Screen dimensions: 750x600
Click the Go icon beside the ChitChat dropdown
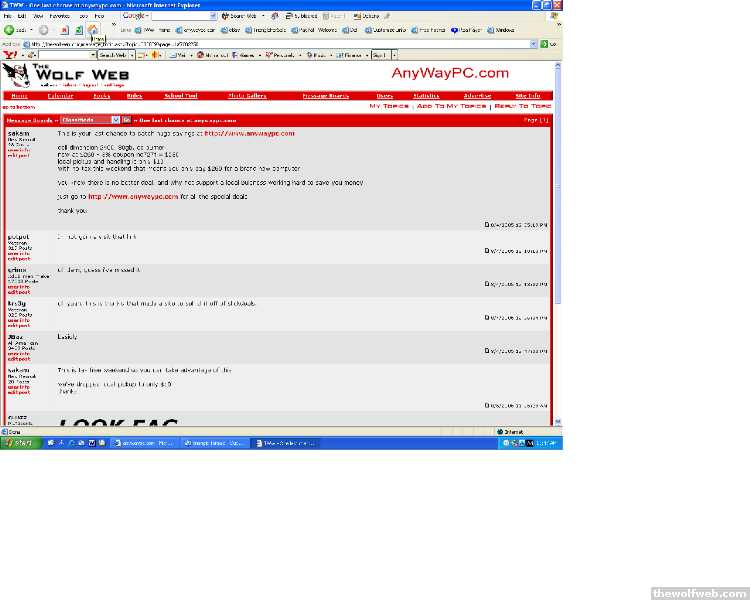pos(127,119)
